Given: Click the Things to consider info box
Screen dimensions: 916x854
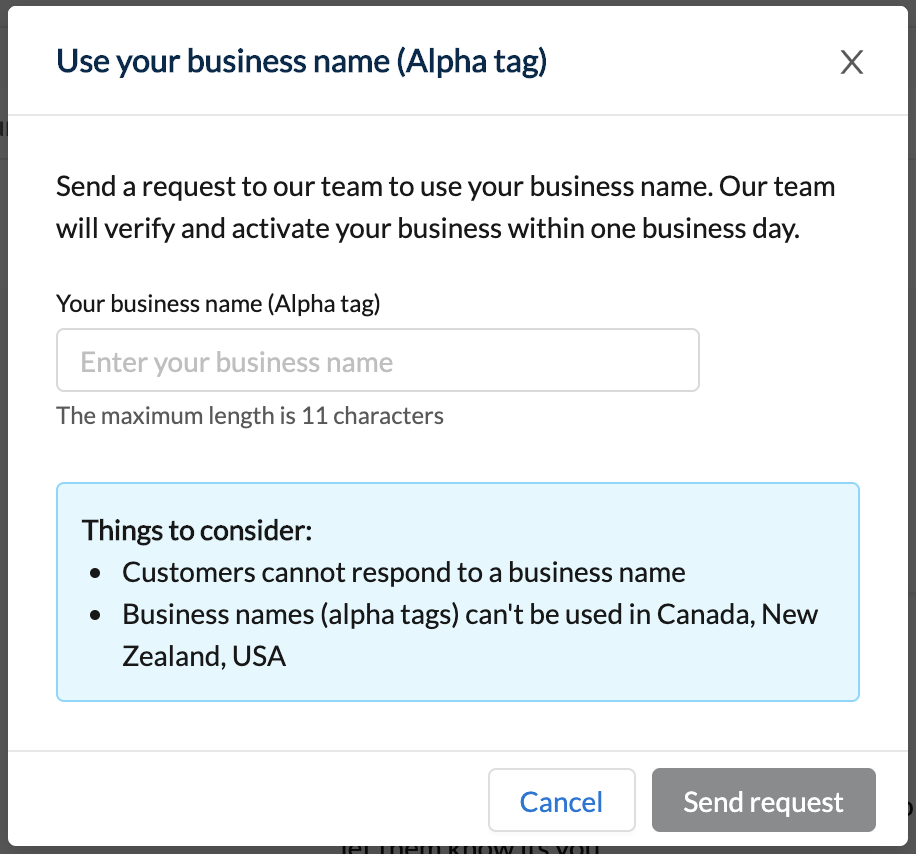Looking at the screenshot, I should pos(458,590).
